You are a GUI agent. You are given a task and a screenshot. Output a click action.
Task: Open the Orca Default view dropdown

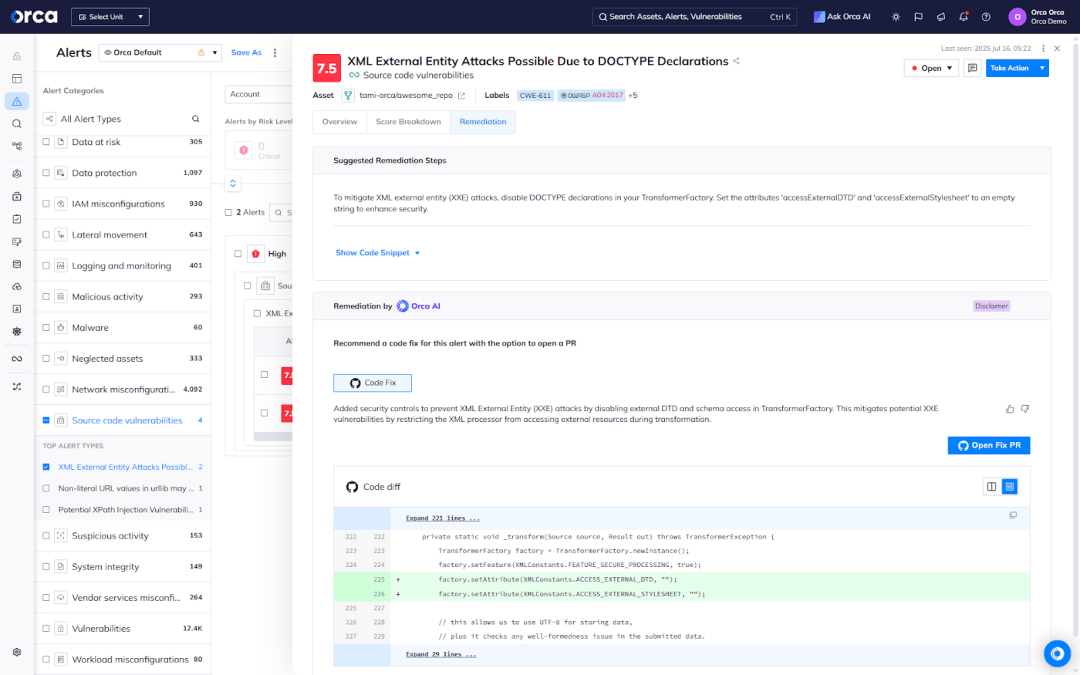160,52
